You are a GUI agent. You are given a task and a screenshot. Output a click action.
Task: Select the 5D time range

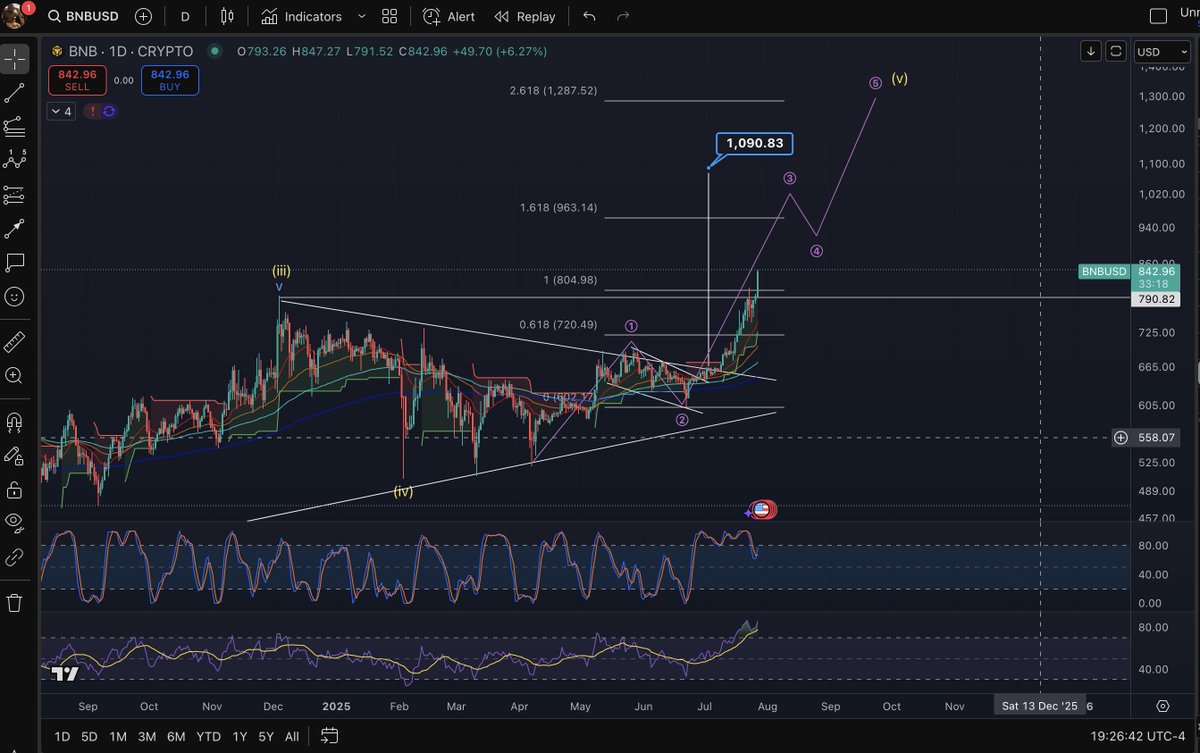[89, 737]
